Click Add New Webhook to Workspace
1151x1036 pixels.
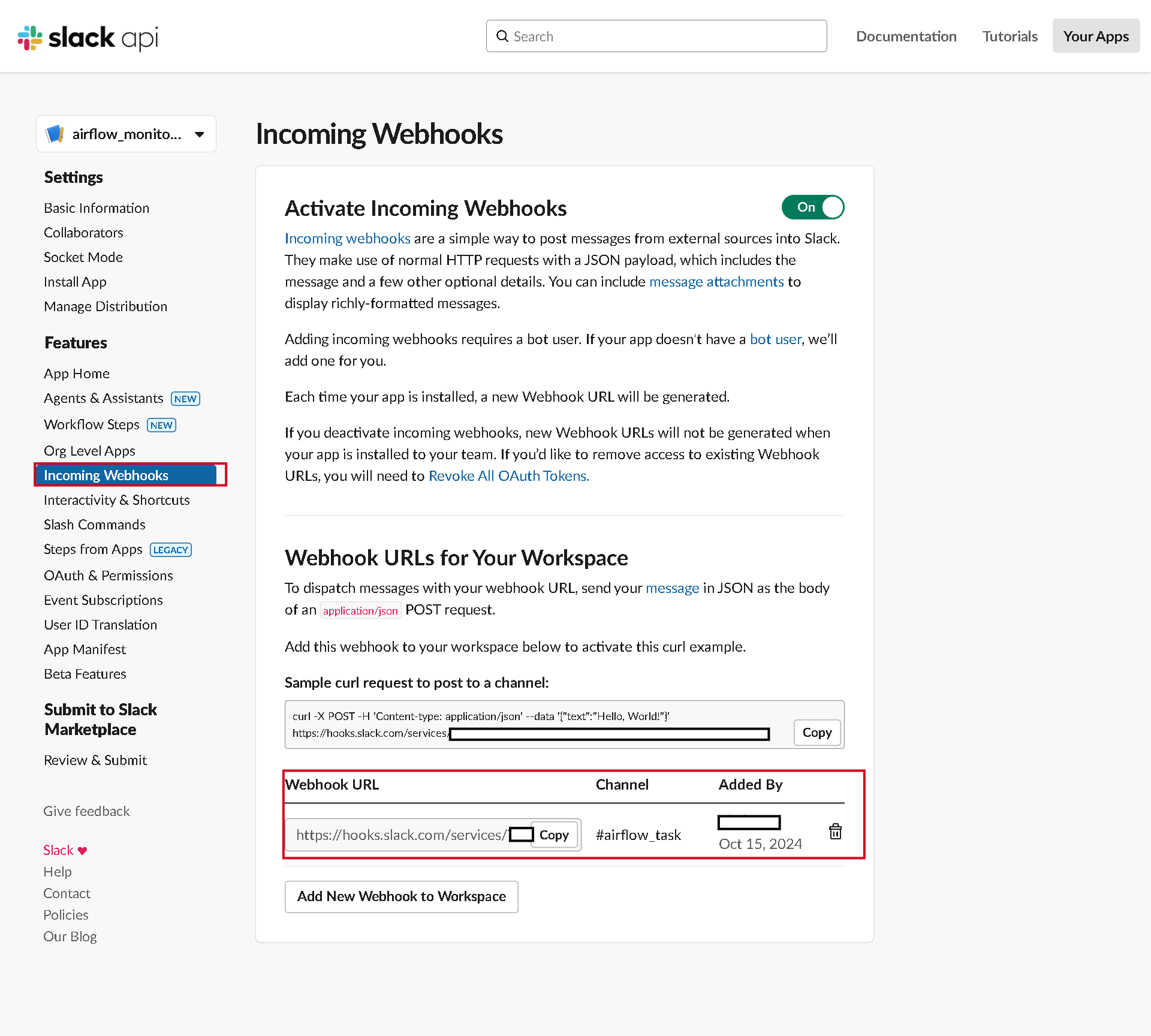(x=401, y=896)
